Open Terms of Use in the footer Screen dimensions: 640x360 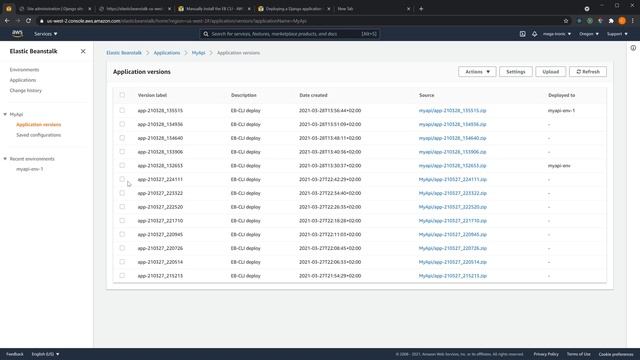[578, 354]
